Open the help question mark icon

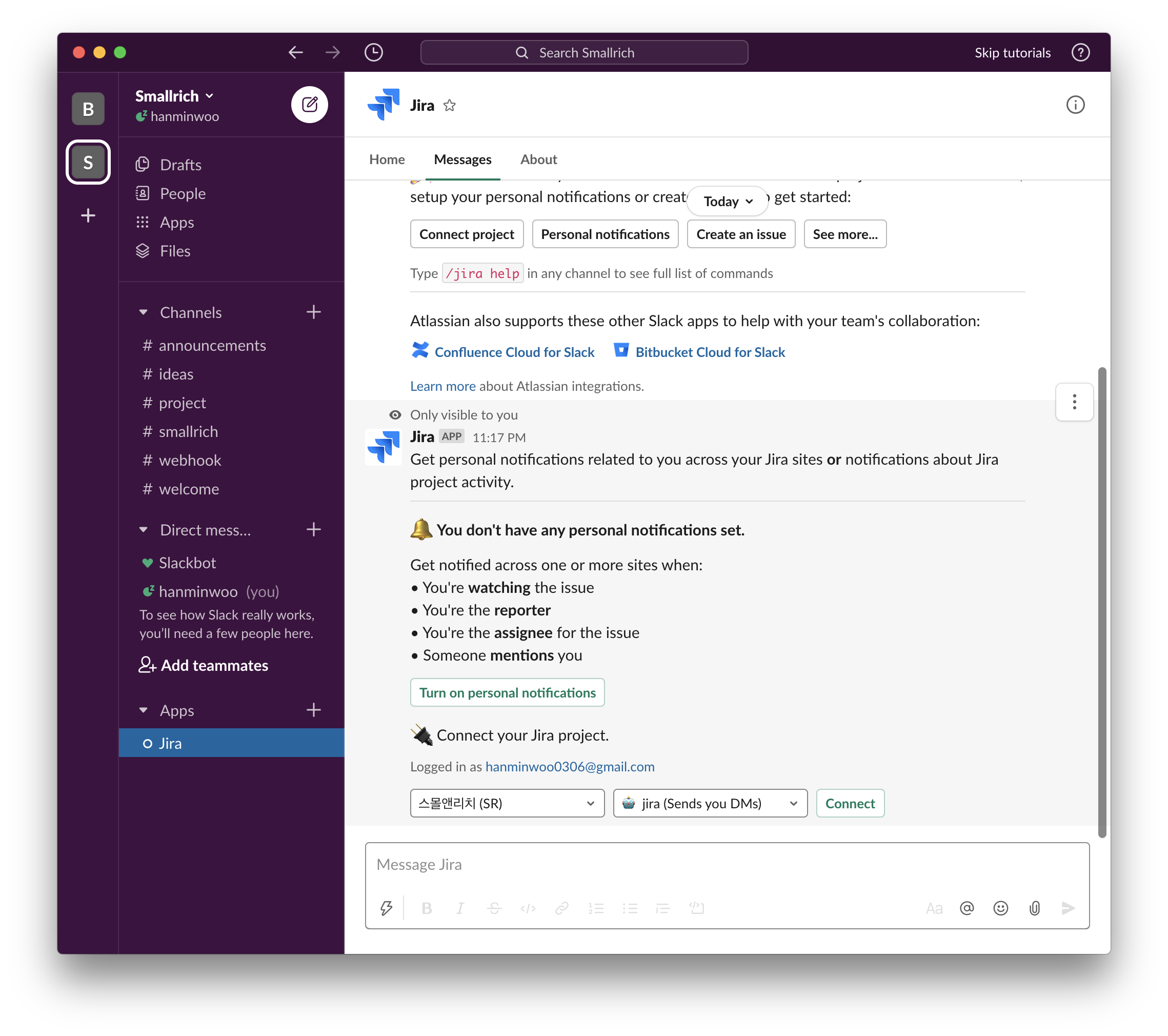[x=1080, y=53]
